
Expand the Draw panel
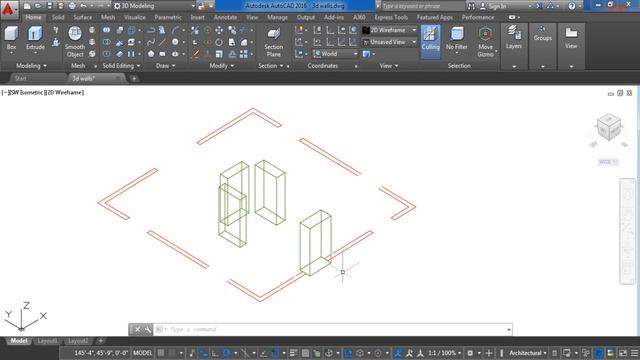tap(165, 66)
